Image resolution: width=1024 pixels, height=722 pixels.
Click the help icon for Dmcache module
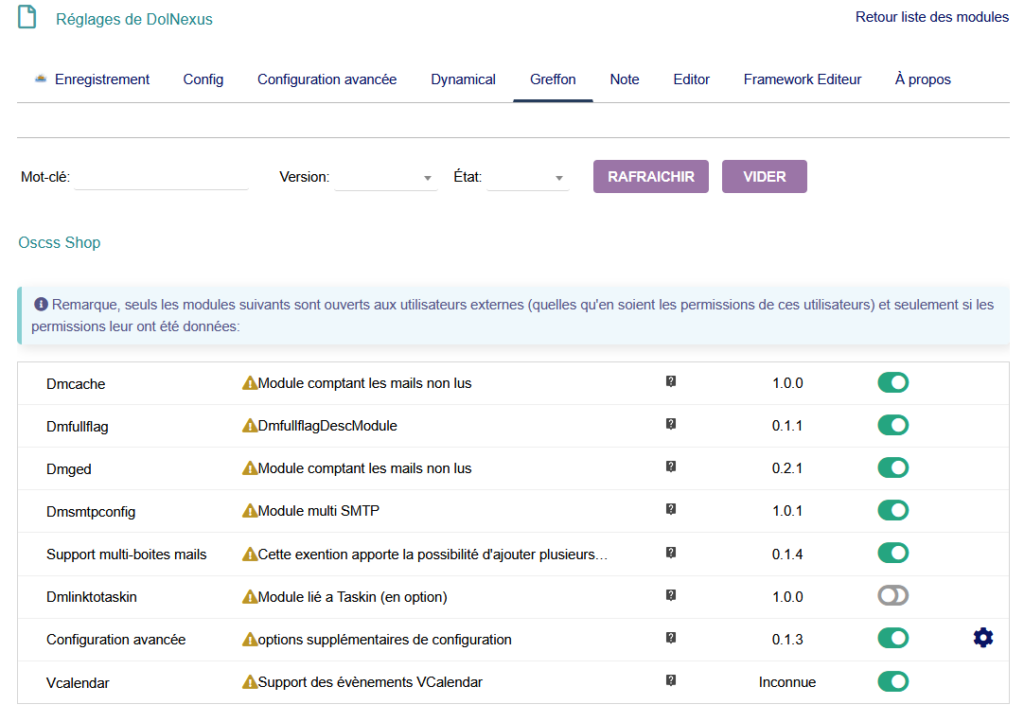[x=671, y=382]
